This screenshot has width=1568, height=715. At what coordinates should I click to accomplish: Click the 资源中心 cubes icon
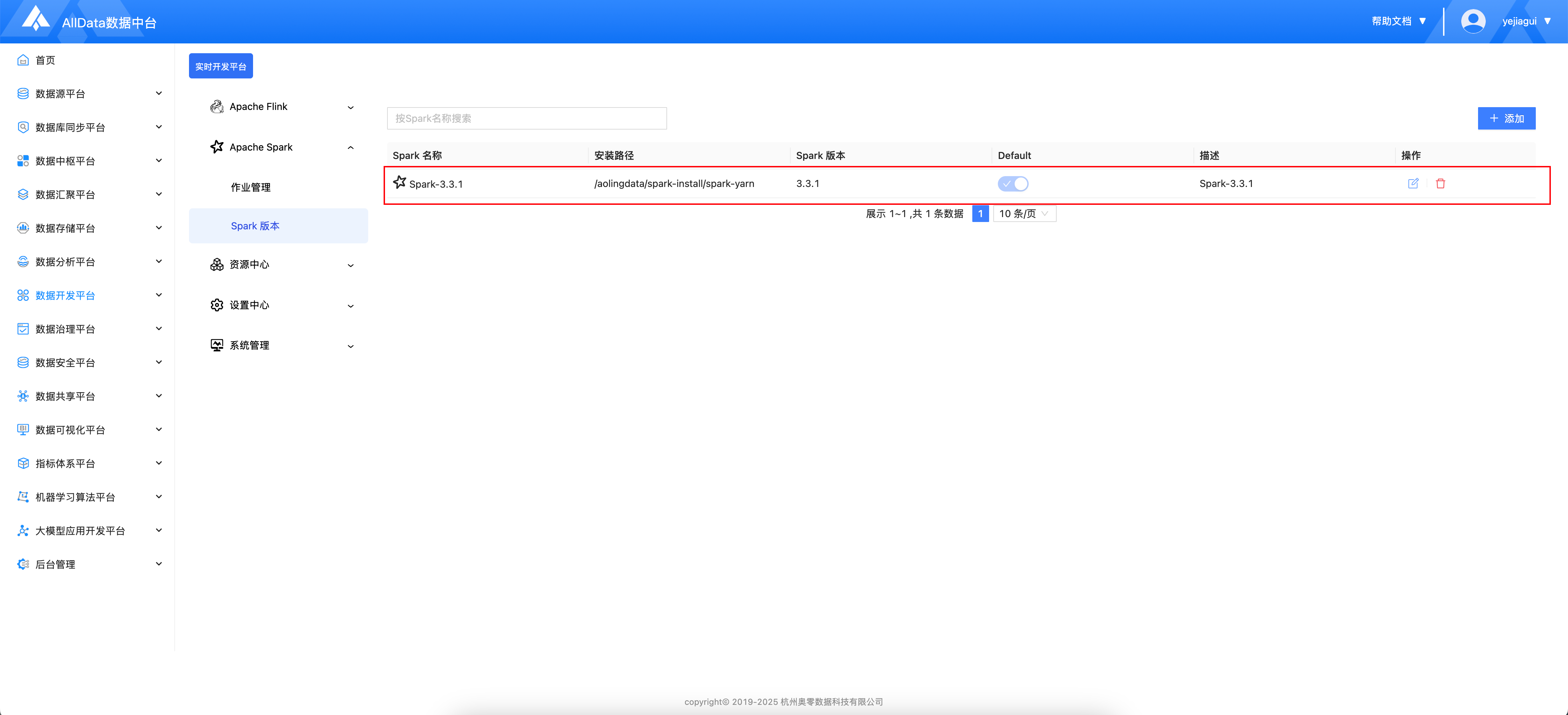tap(217, 264)
